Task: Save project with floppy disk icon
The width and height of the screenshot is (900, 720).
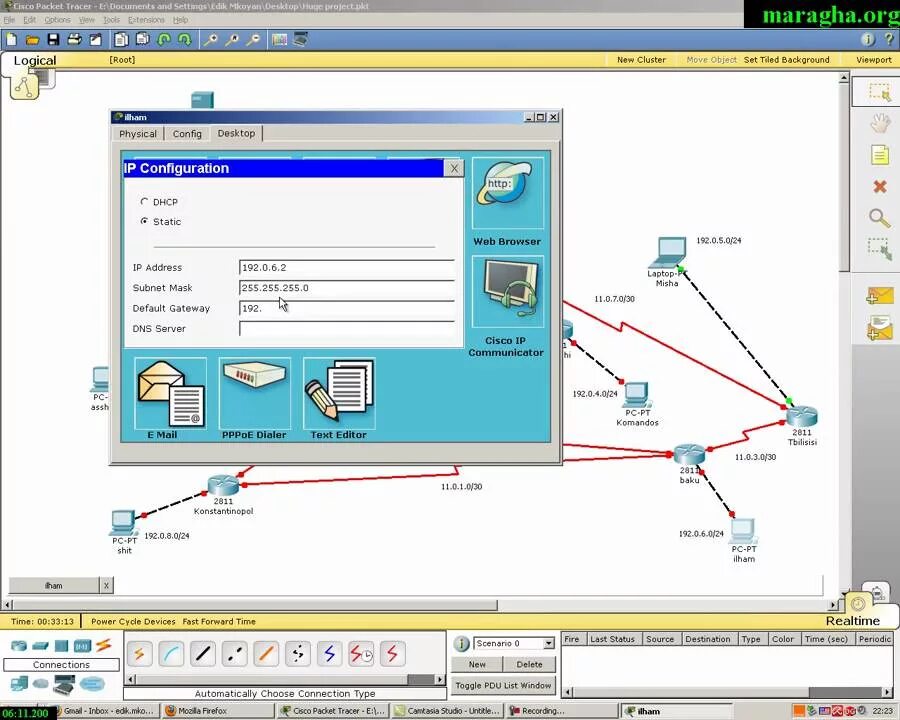Action: pyautogui.click(x=53, y=40)
